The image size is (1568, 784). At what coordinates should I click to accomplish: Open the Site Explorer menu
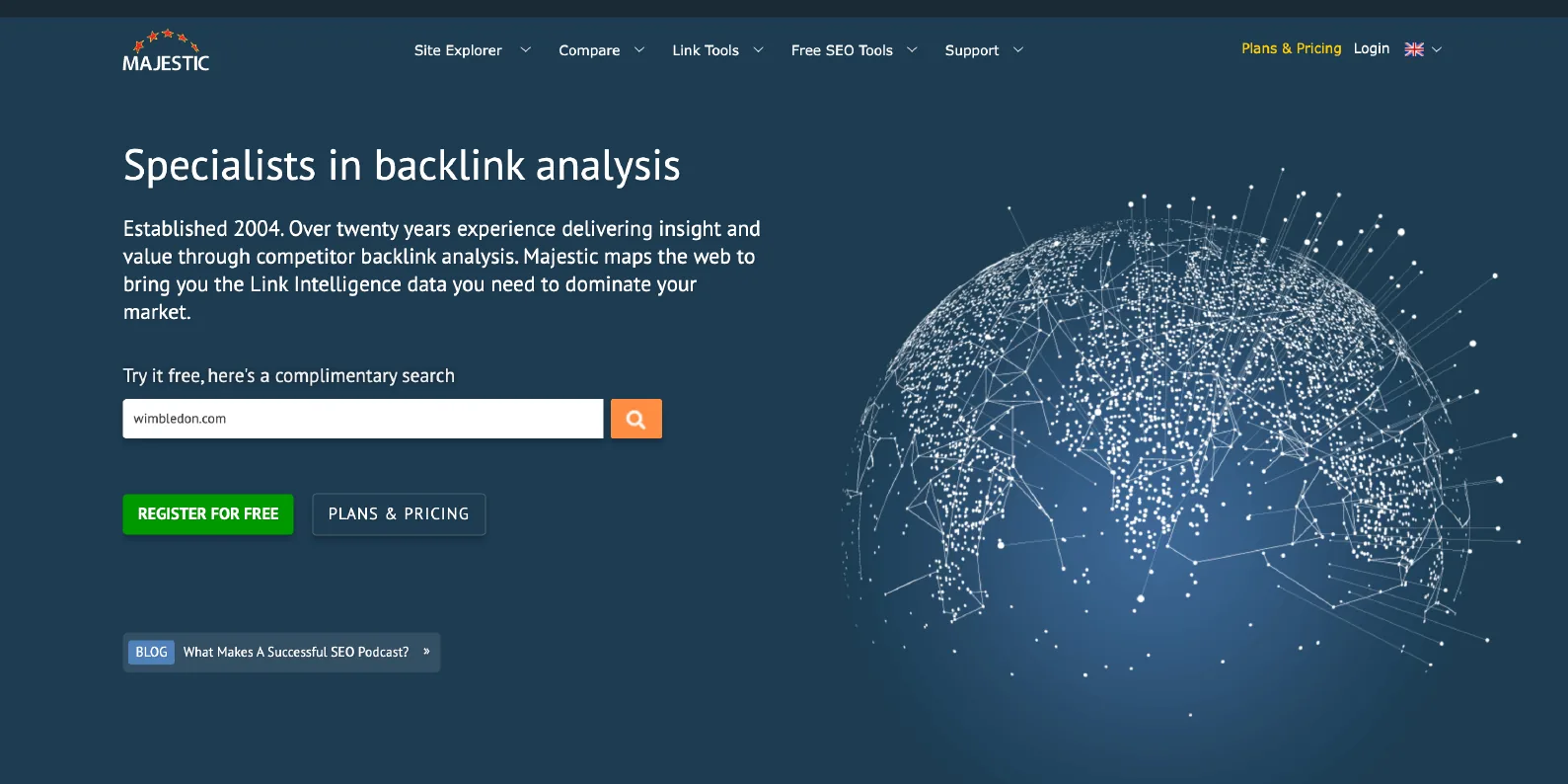[458, 50]
